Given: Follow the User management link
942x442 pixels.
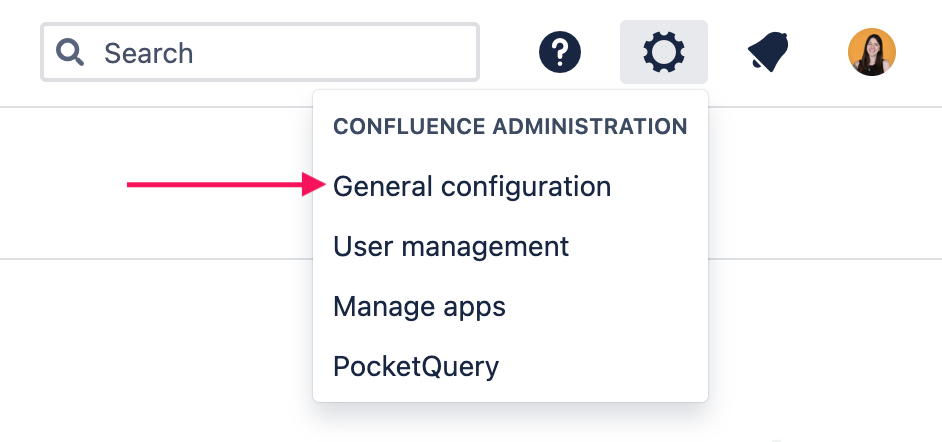Looking at the screenshot, I should click(x=451, y=247).
